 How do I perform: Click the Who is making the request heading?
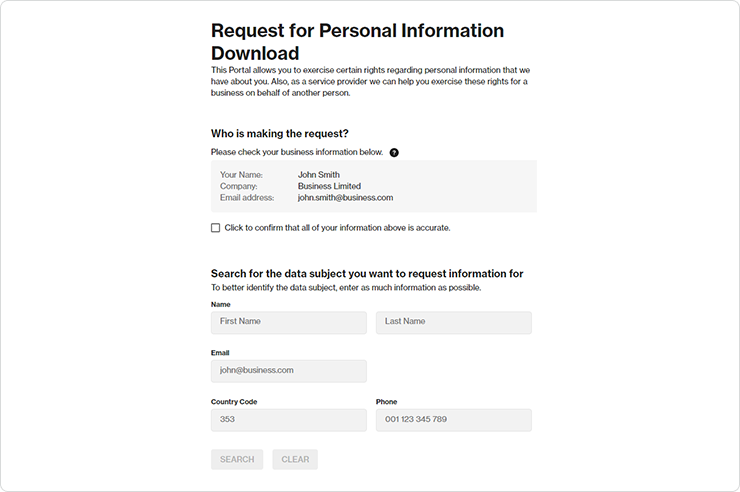(280, 133)
